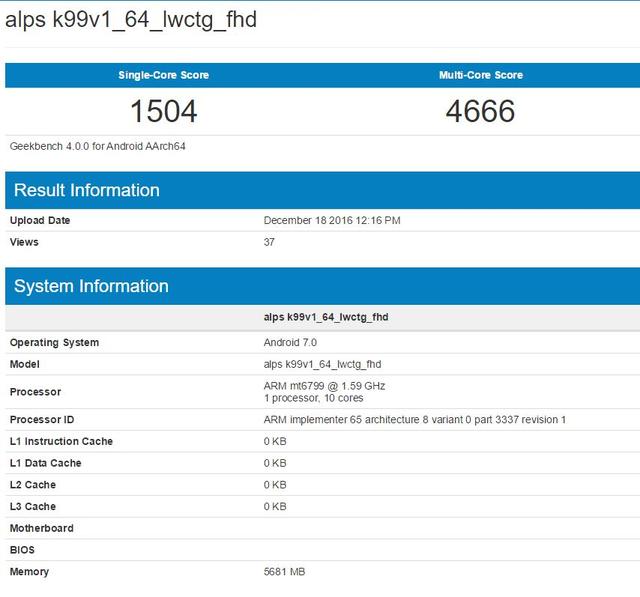Click the Views label
The height and width of the screenshot is (597, 640).
(24, 242)
